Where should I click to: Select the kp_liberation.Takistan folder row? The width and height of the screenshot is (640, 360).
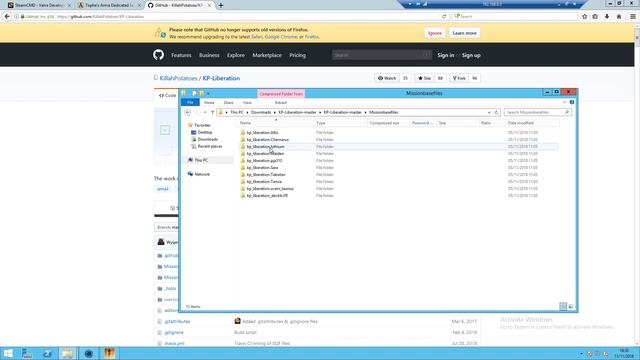click(x=399, y=175)
